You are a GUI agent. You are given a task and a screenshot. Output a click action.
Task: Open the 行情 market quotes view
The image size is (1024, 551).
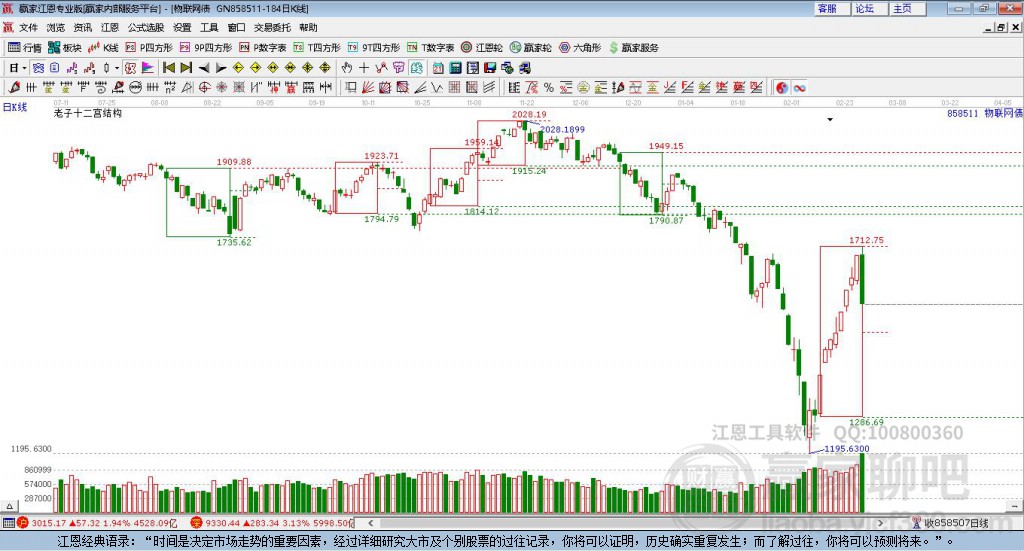pyautogui.click(x=24, y=48)
